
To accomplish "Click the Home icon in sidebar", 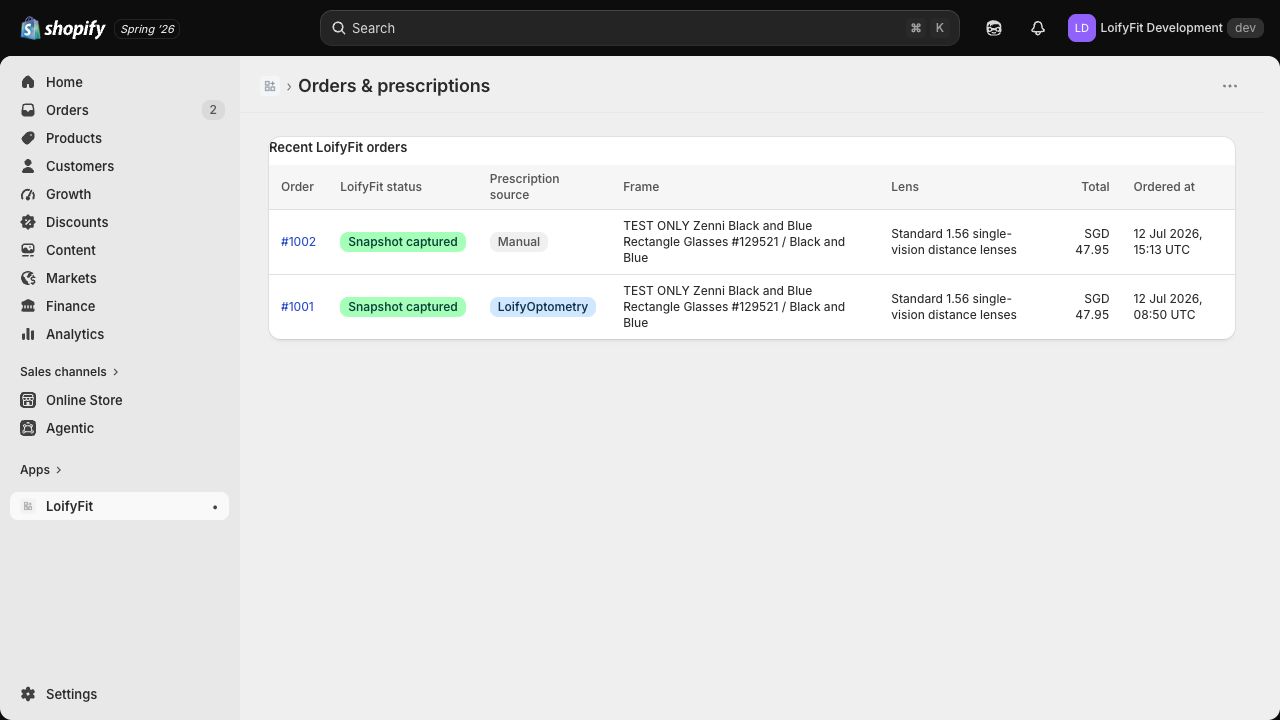I will (x=28, y=82).
